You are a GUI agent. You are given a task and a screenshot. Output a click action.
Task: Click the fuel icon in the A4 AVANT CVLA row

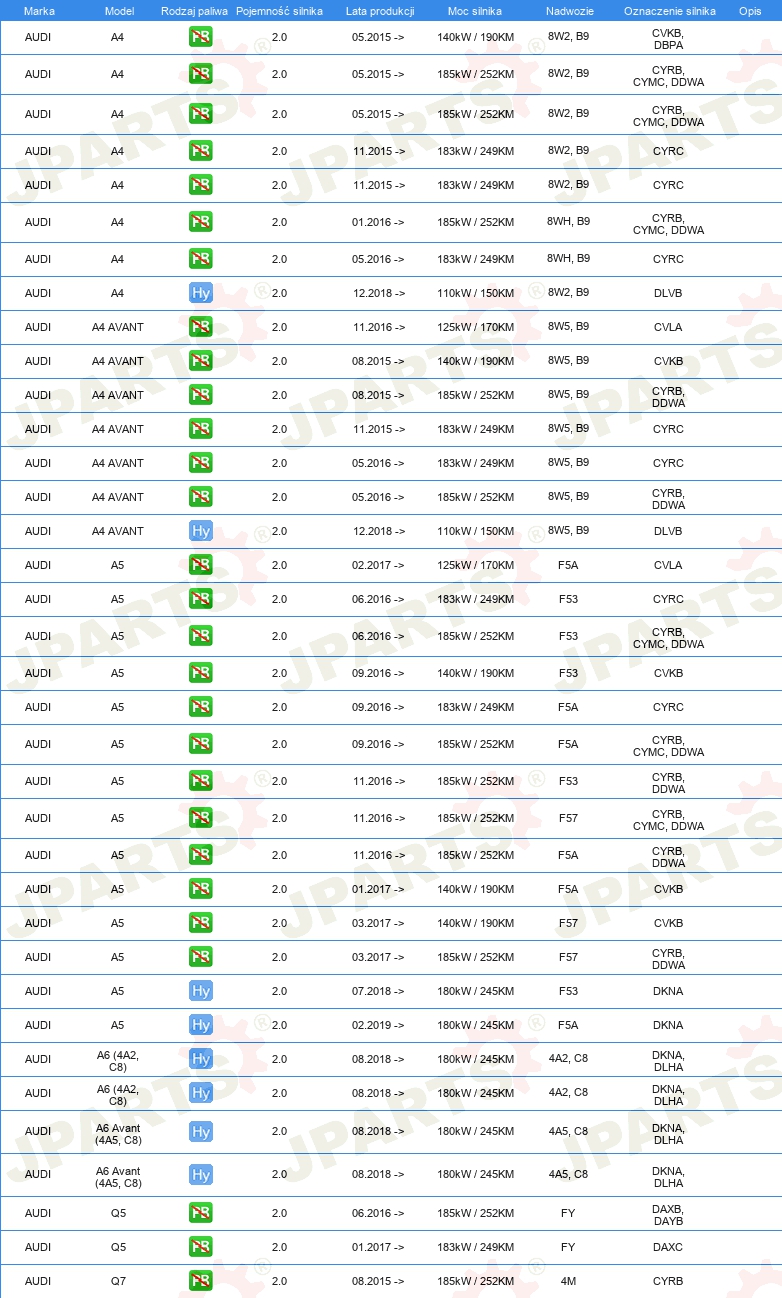tap(201, 327)
